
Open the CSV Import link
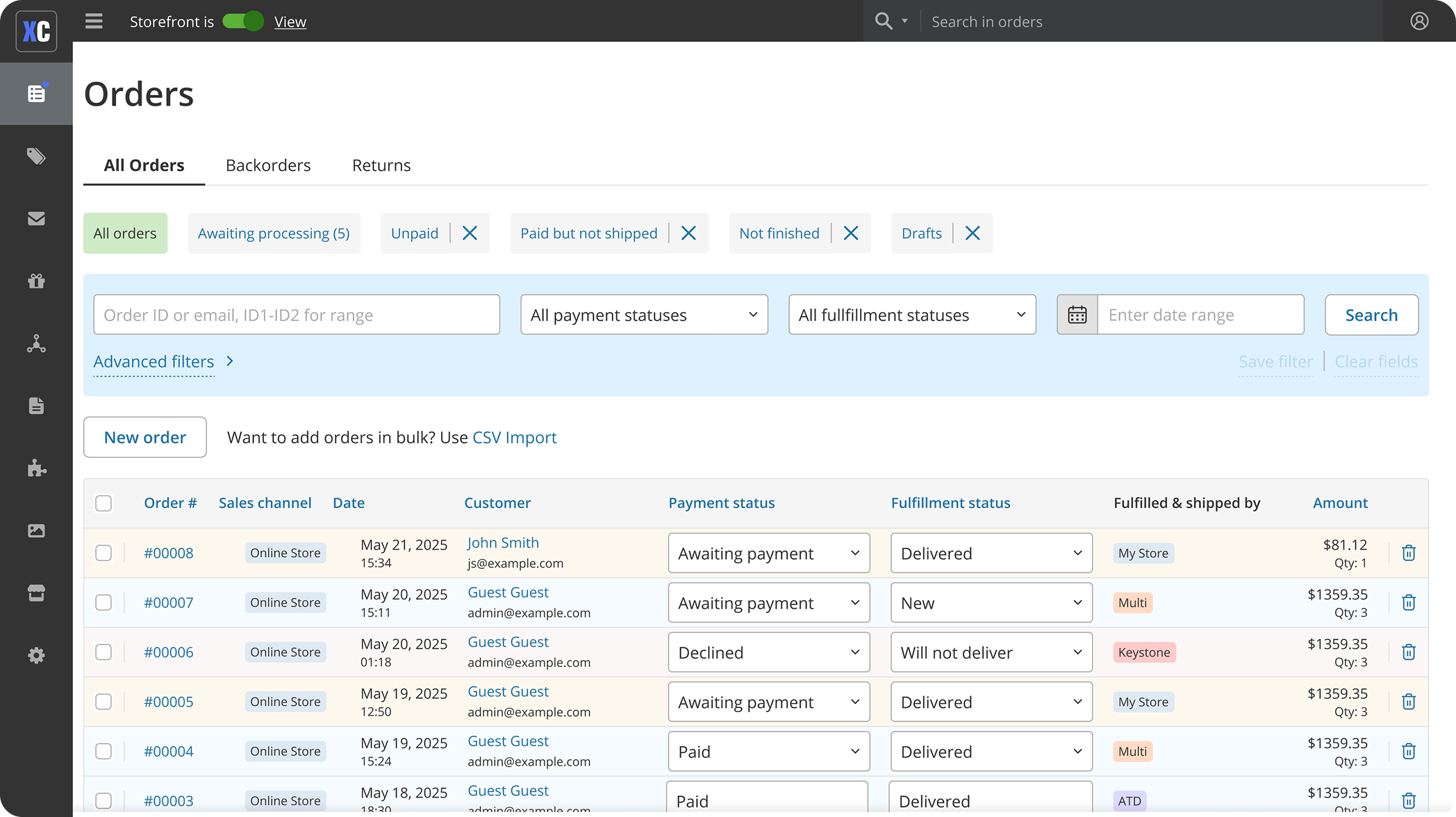514,437
